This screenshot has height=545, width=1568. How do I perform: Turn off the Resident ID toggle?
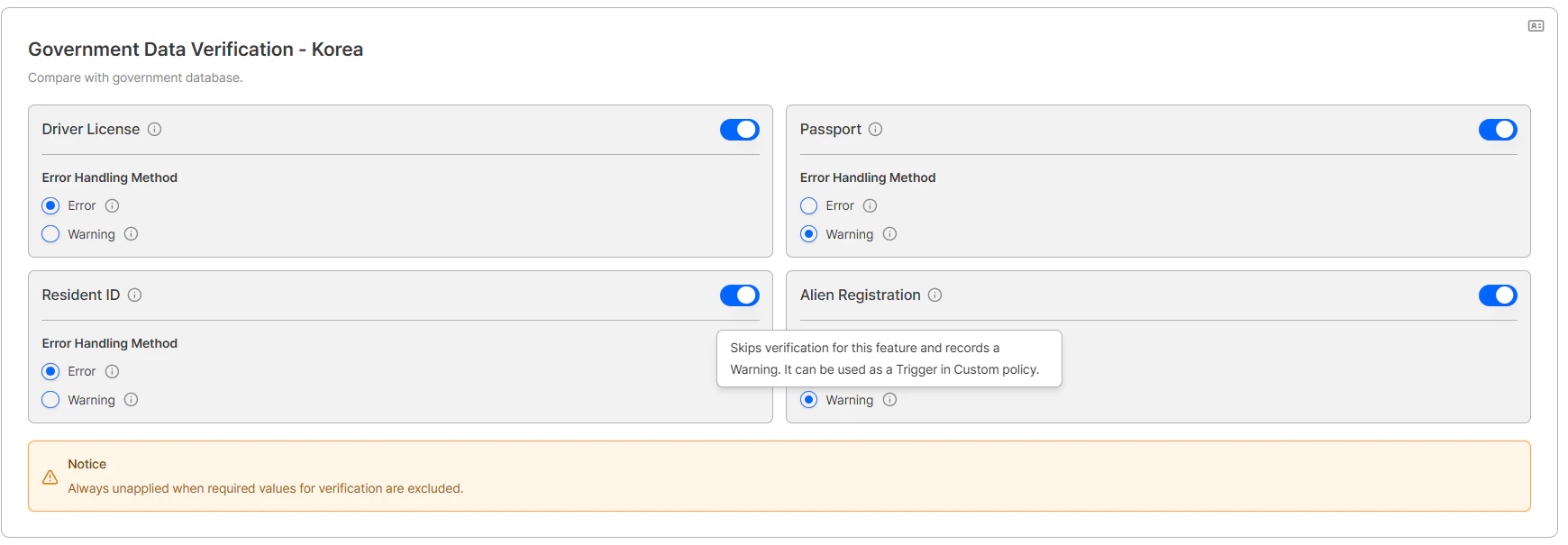(740, 295)
